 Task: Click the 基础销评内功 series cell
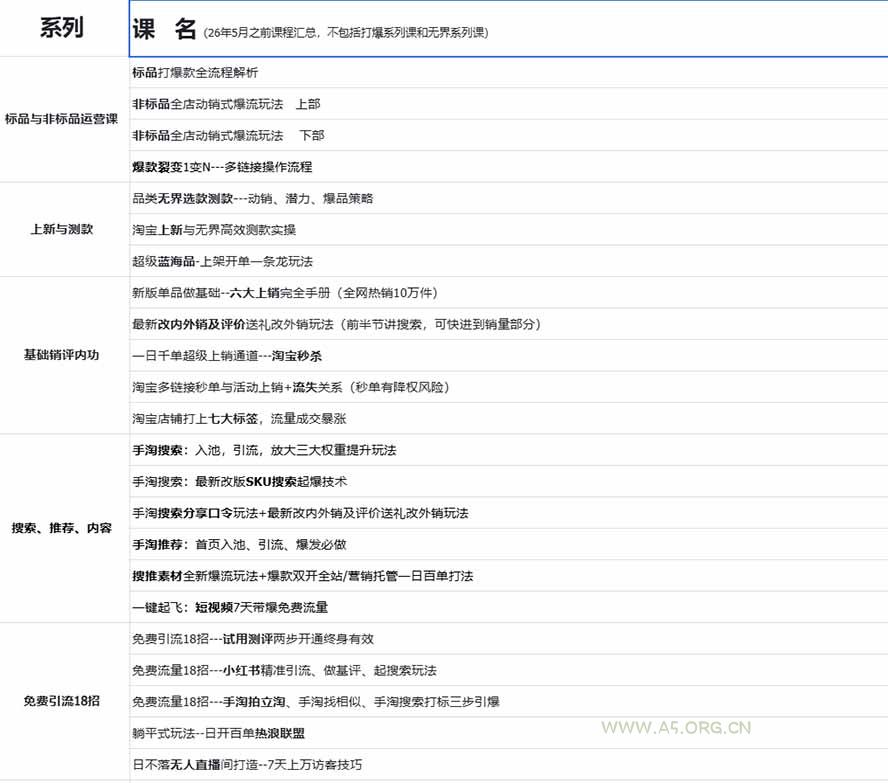click(x=64, y=356)
